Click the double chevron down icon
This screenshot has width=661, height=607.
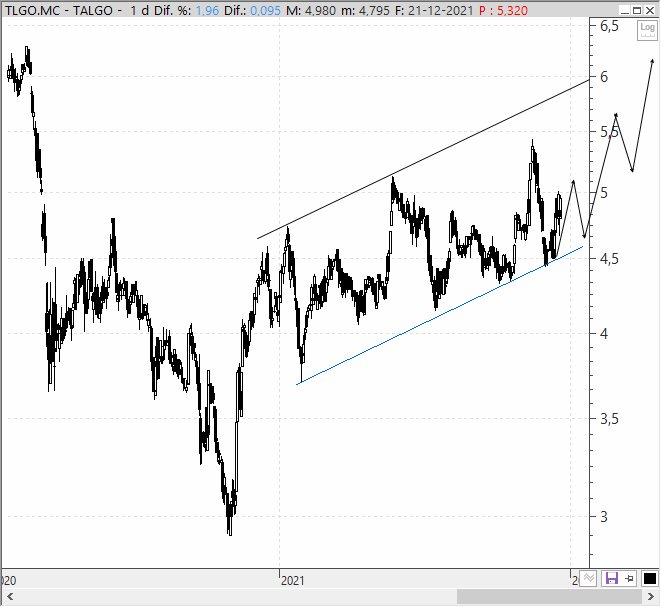588,578
